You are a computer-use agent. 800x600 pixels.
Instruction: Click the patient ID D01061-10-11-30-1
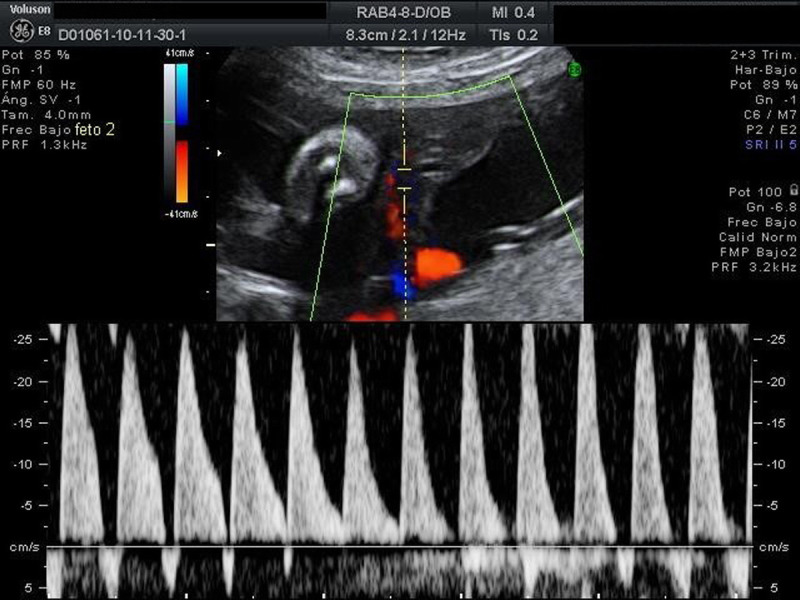pyautogui.click(x=122, y=34)
